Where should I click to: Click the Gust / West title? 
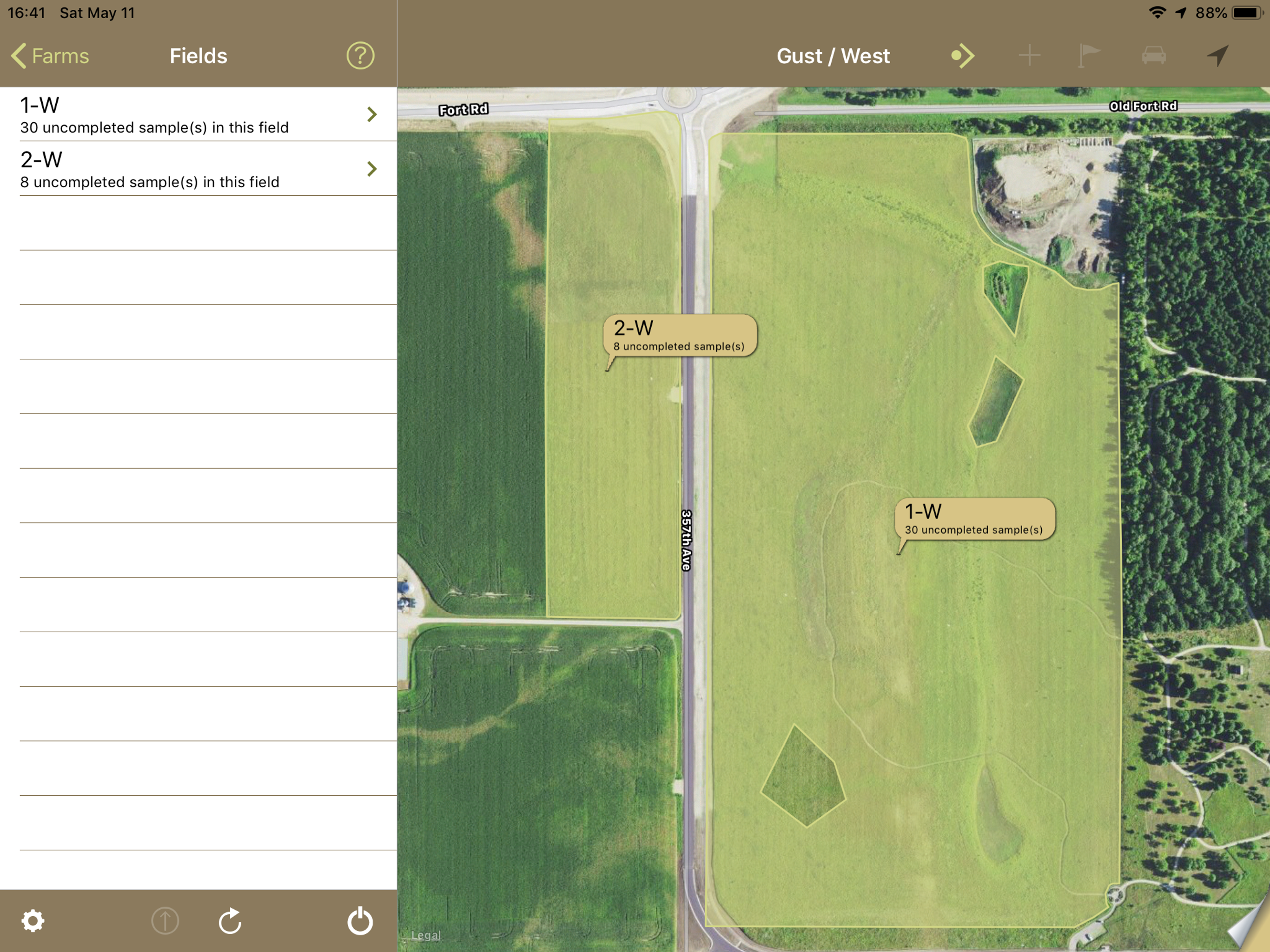(x=833, y=56)
